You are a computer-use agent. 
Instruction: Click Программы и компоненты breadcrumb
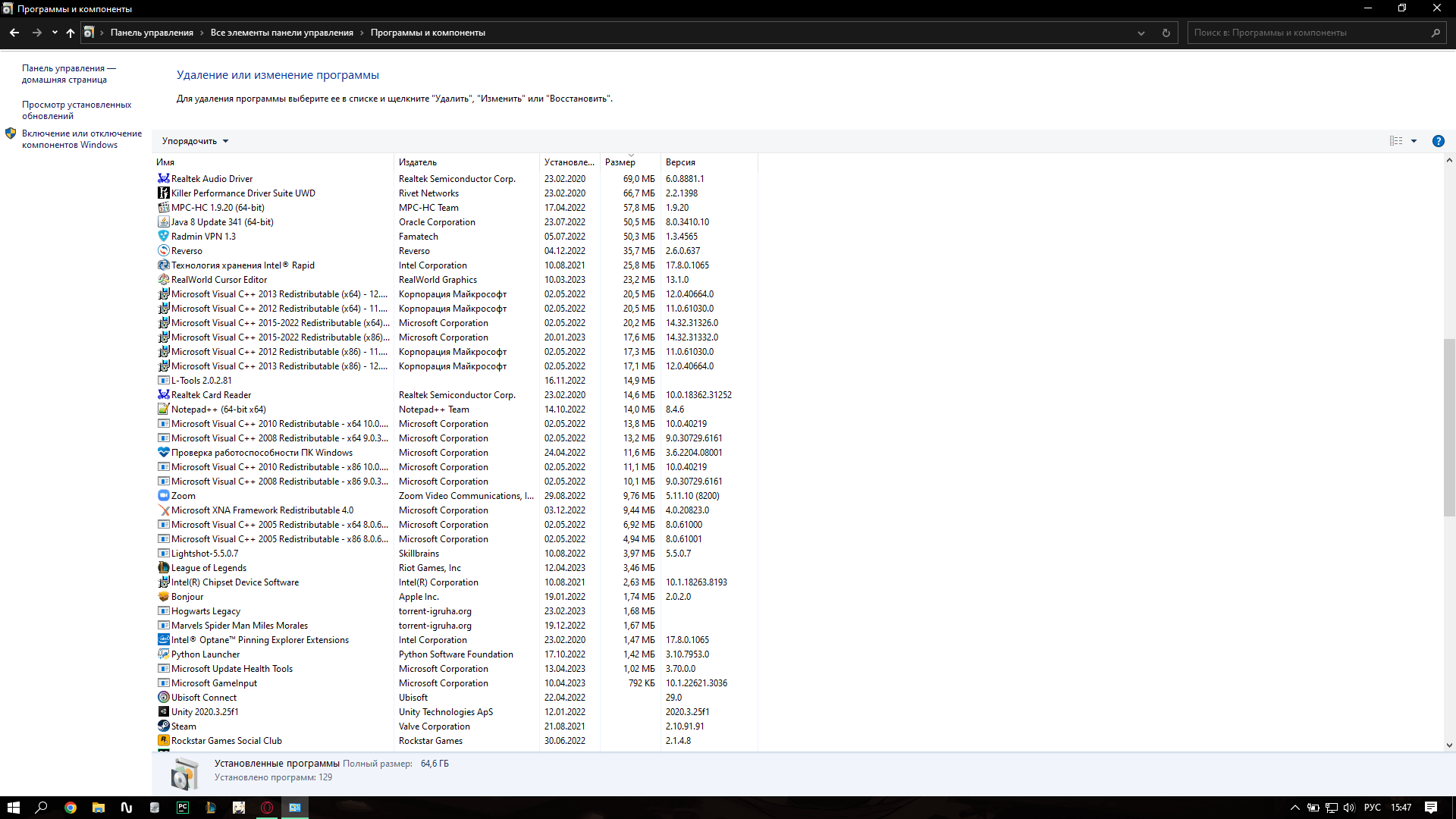pyautogui.click(x=428, y=33)
